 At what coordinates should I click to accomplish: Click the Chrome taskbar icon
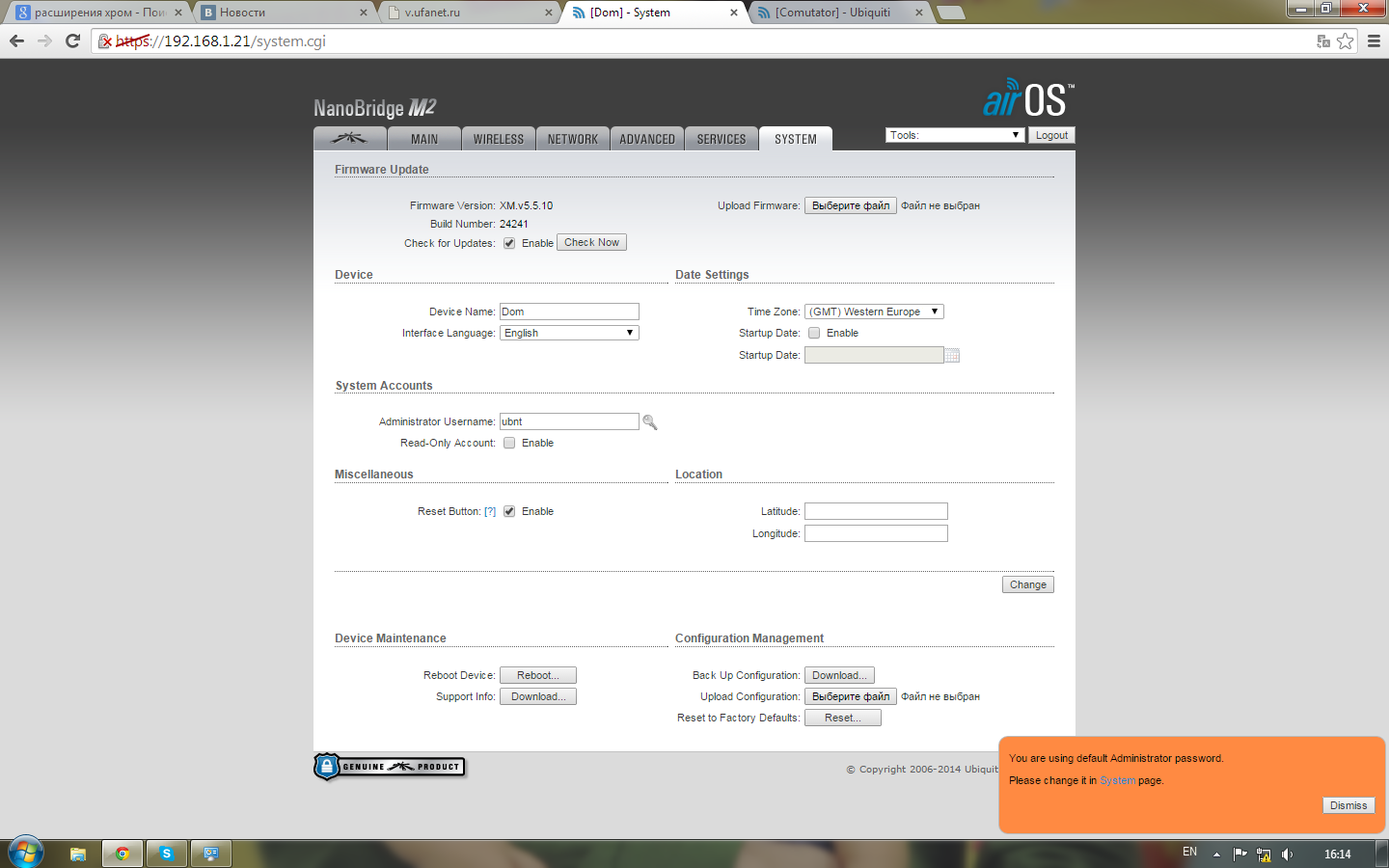pyautogui.click(x=123, y=854)
